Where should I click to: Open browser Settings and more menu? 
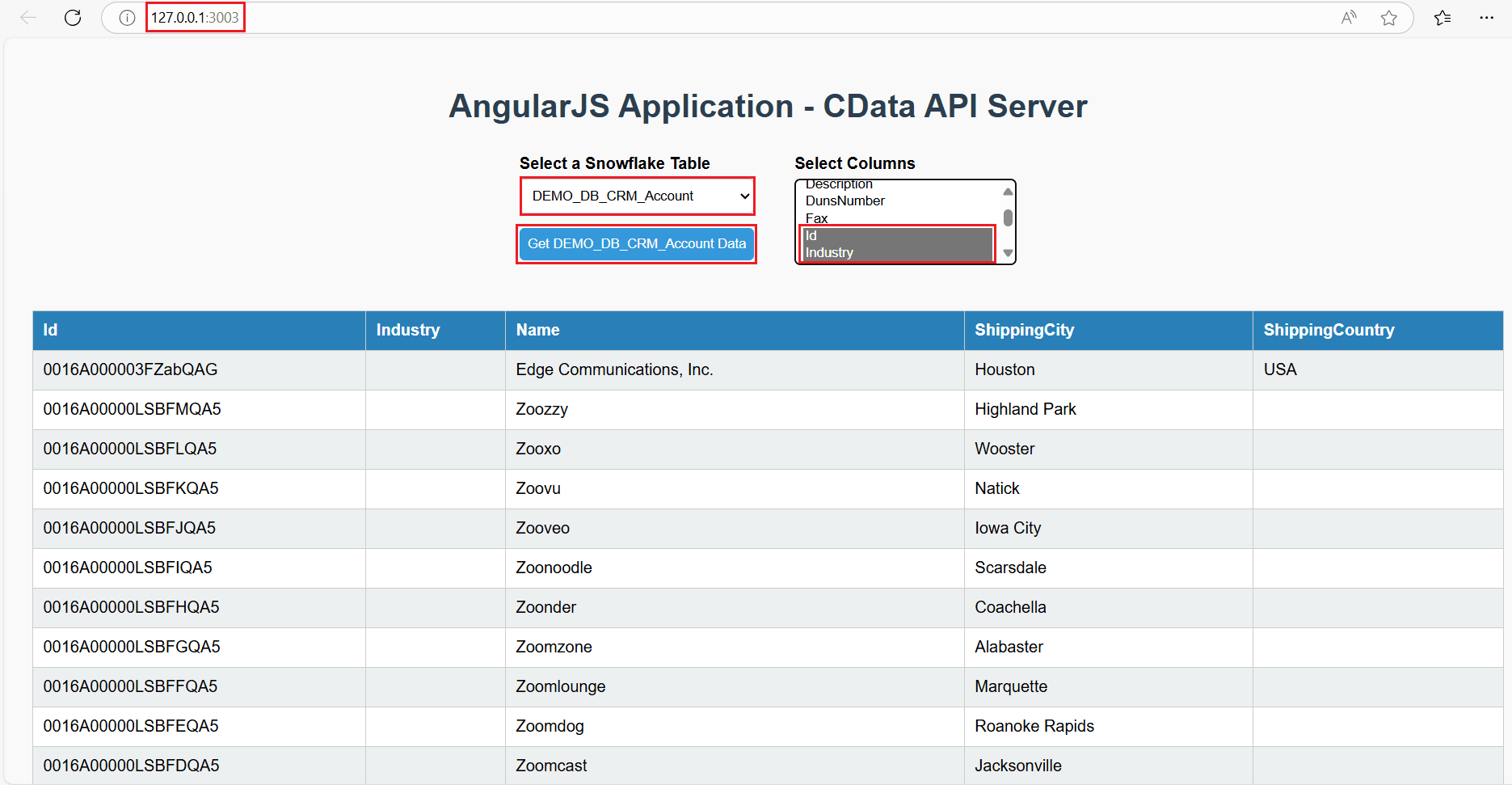1486,18
